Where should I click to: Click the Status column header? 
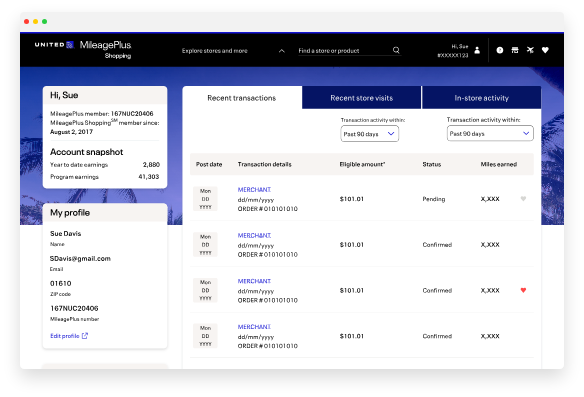point(432,164)
